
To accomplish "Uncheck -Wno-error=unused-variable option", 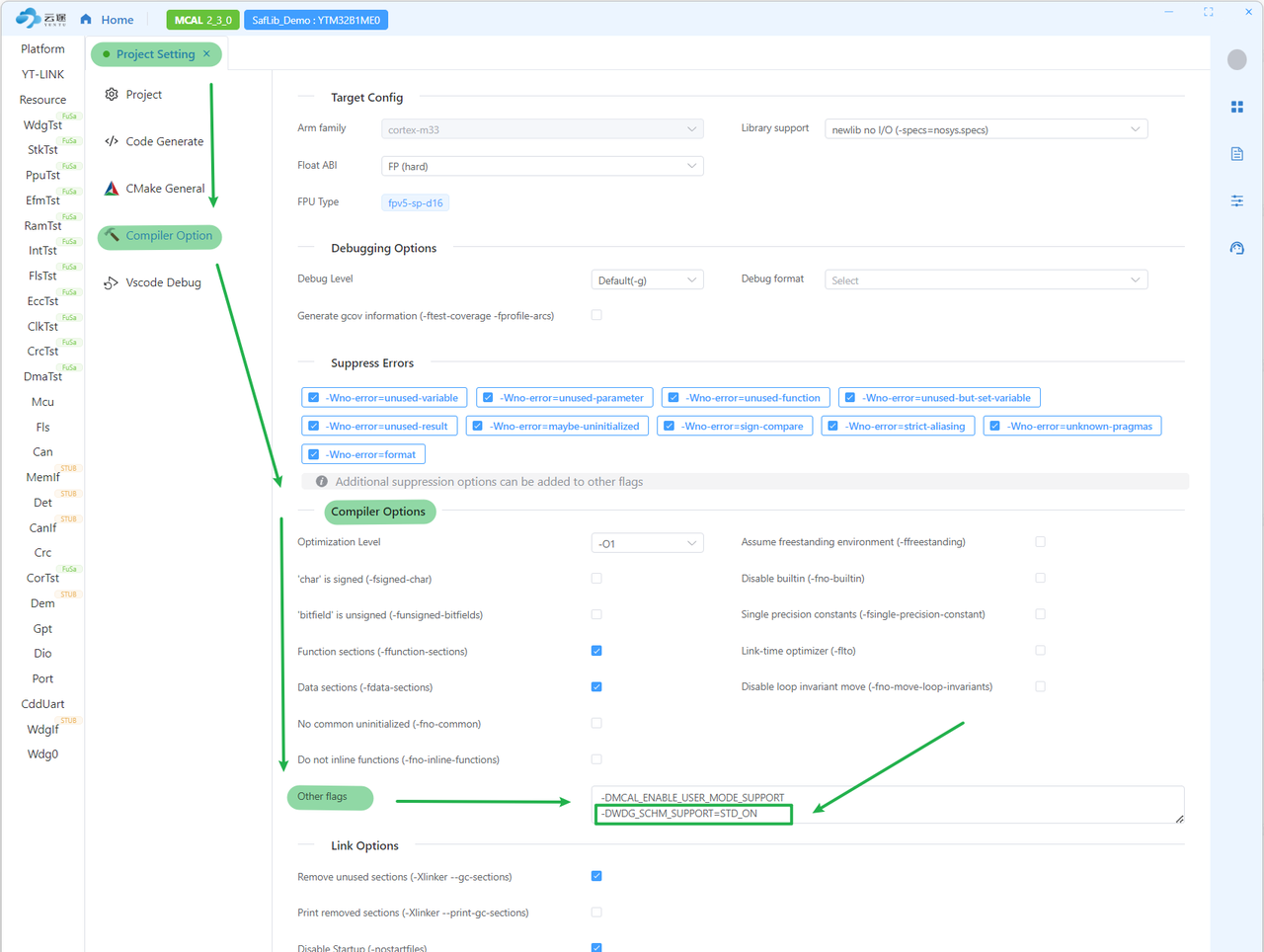I will point(314,398).
